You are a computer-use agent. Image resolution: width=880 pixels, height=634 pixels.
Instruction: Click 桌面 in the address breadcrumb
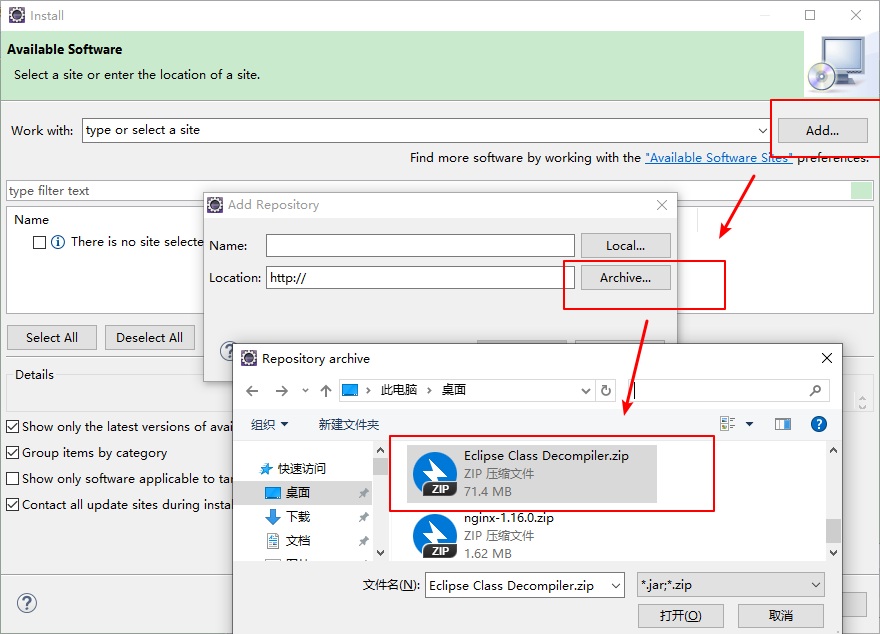pos(453,390)
